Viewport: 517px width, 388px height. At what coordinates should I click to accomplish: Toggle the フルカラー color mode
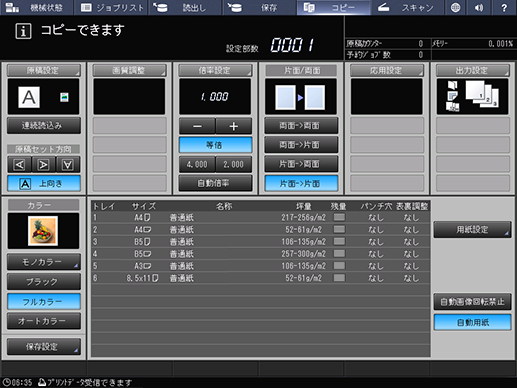tap(44, 302)
